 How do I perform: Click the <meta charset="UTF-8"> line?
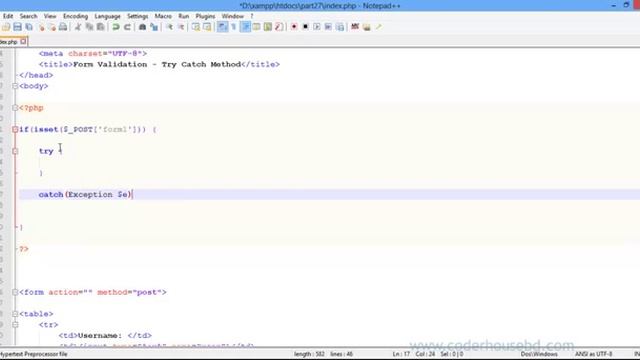tap(93, 53)
